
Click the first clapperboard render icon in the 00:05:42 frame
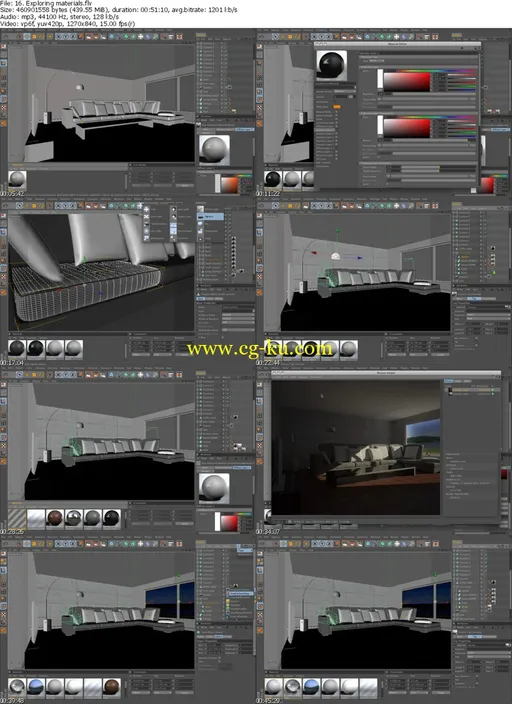point(88,36)
